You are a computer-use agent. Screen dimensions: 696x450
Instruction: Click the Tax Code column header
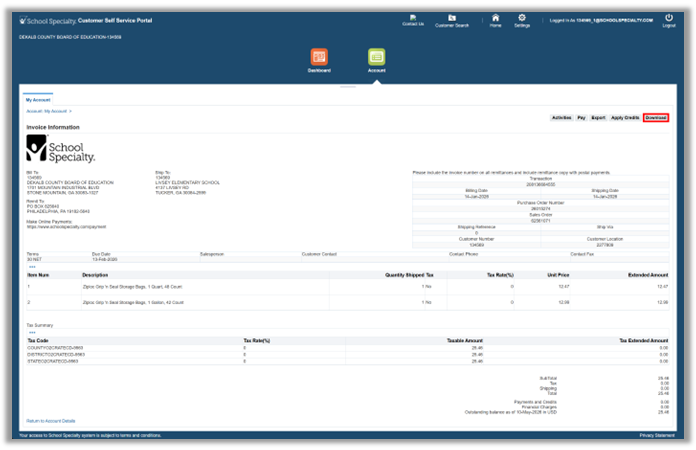(38, 341)
